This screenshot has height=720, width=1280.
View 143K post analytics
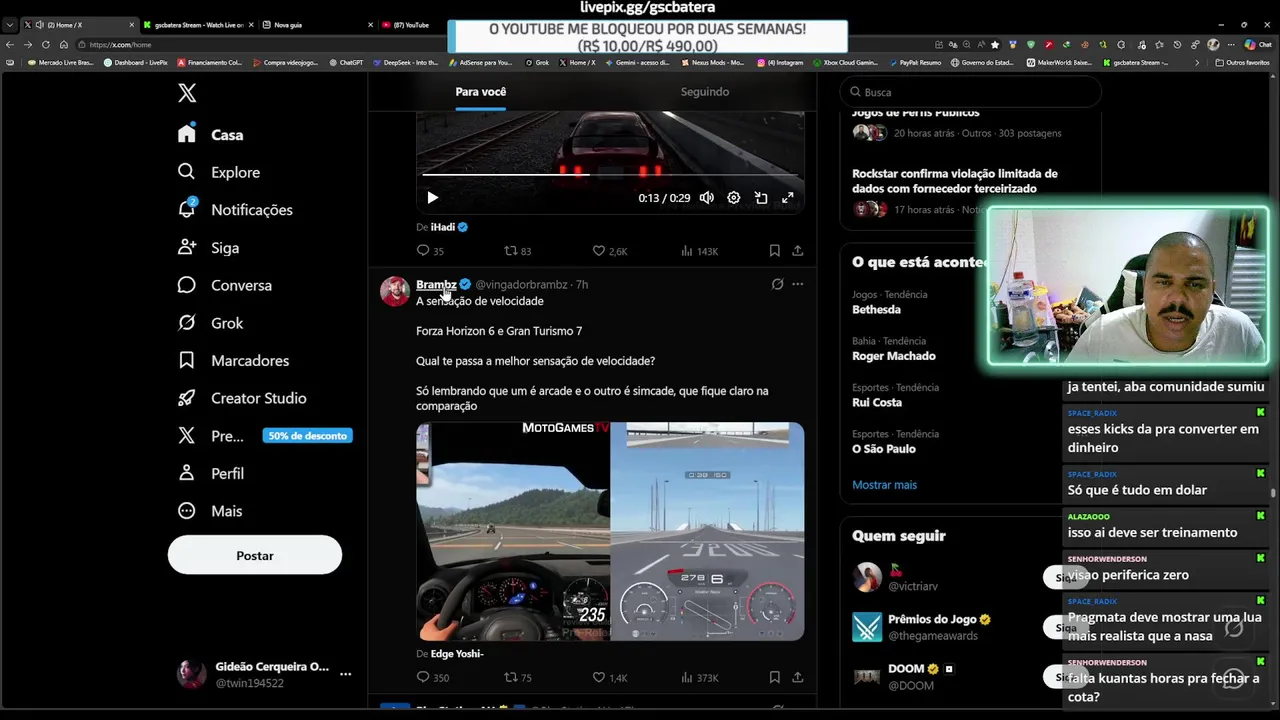(700, 251)
